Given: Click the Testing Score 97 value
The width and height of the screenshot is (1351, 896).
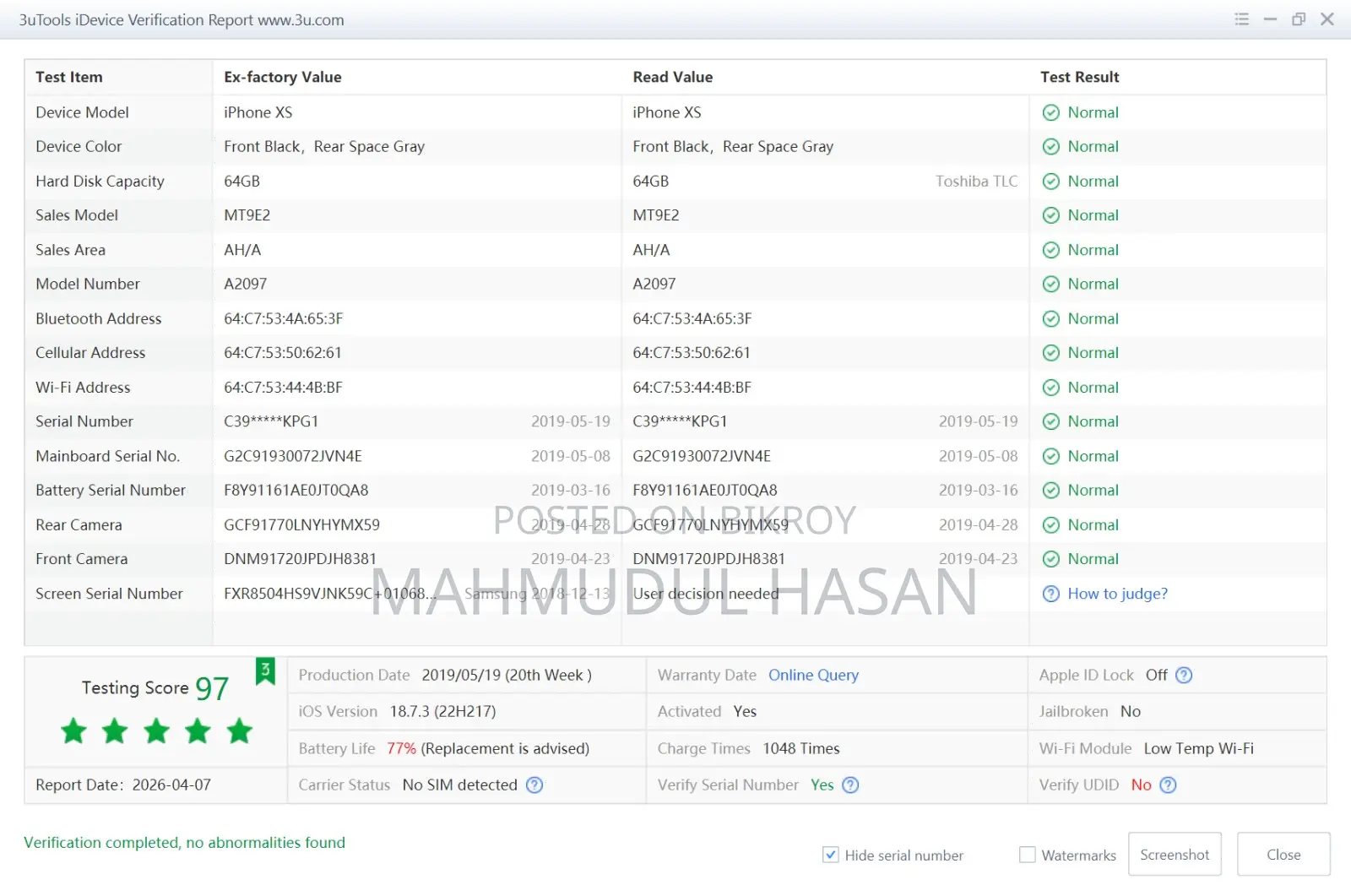Looking at the screenshot, I should coord(212,688).
